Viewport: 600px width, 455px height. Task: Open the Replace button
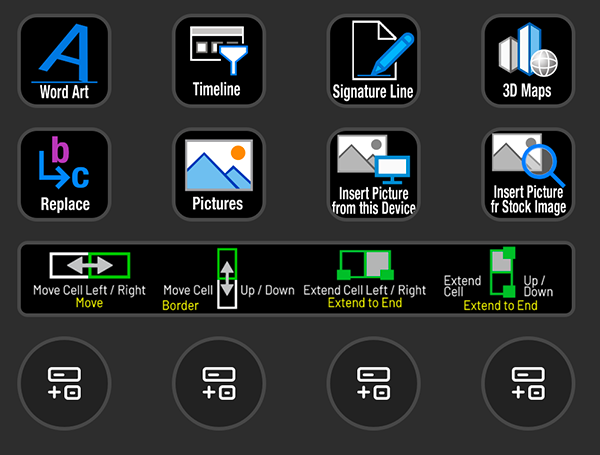[x=64, y=174]
